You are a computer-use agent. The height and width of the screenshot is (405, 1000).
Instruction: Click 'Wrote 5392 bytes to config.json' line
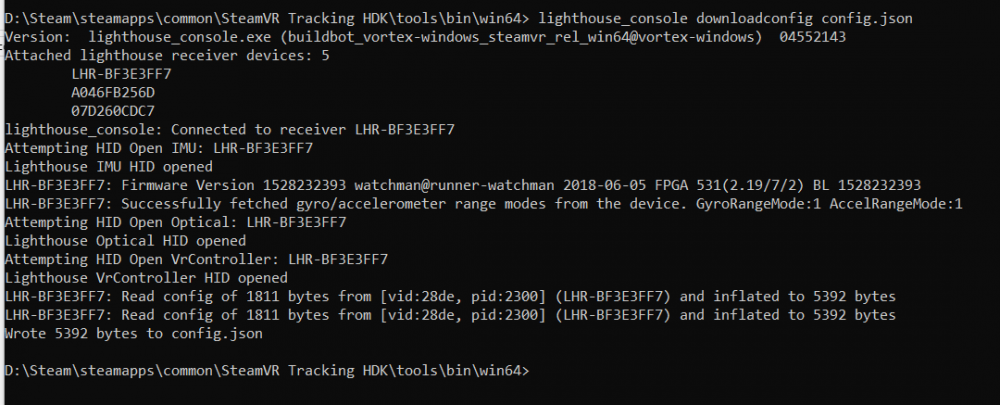coord(134,333)
